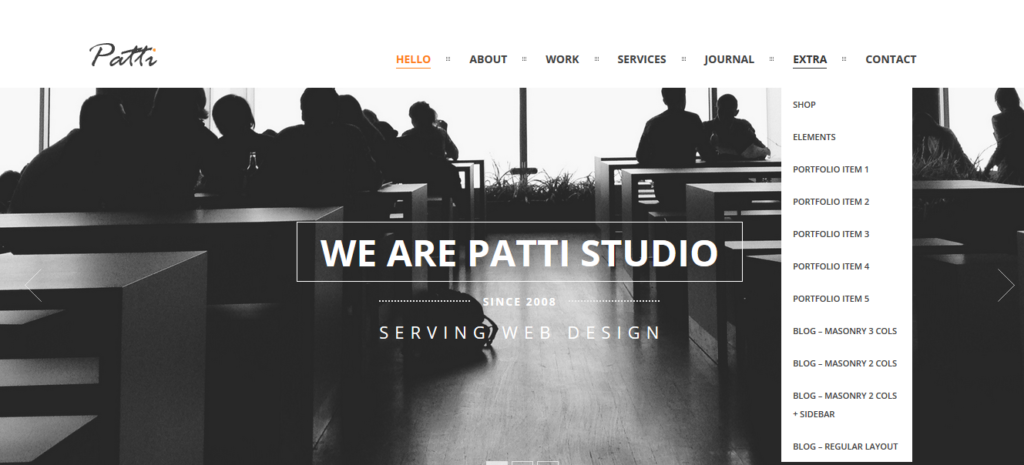Open the Work navigation link
Screen dimensions: 1024x465
(562, 59)
